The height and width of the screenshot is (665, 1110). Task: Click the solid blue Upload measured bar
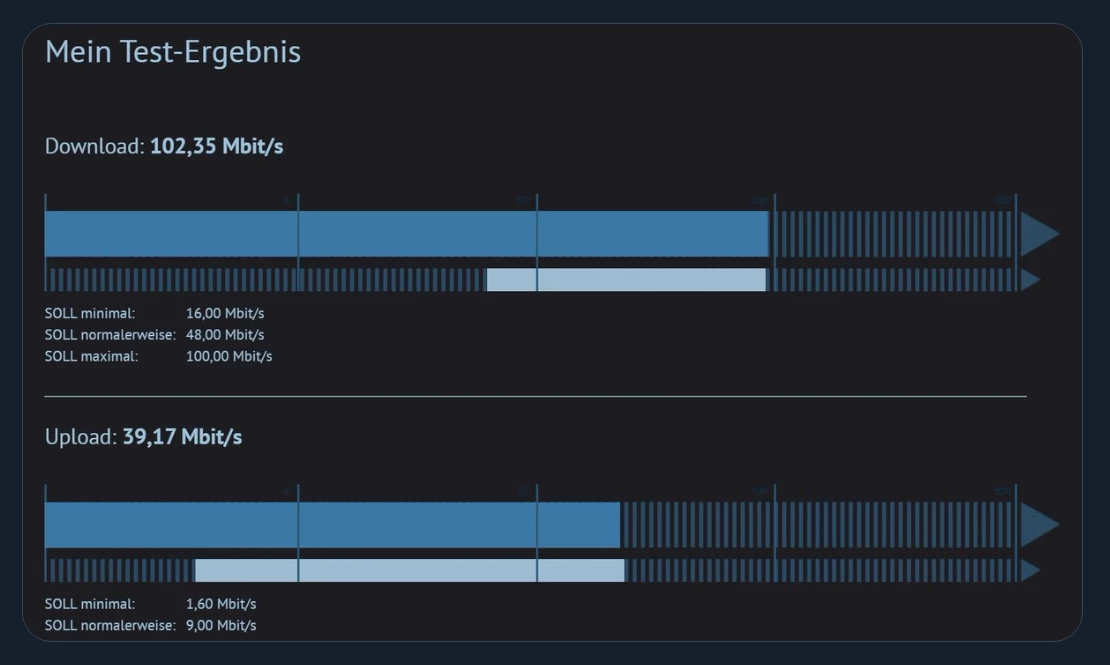[332, 525]
